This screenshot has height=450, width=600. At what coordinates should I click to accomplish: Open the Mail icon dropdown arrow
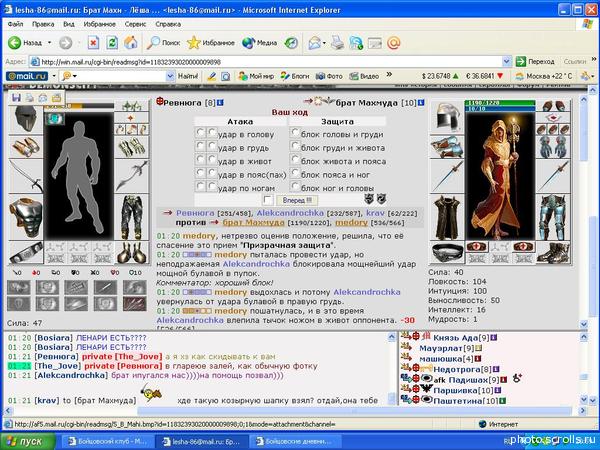point(324,43)
